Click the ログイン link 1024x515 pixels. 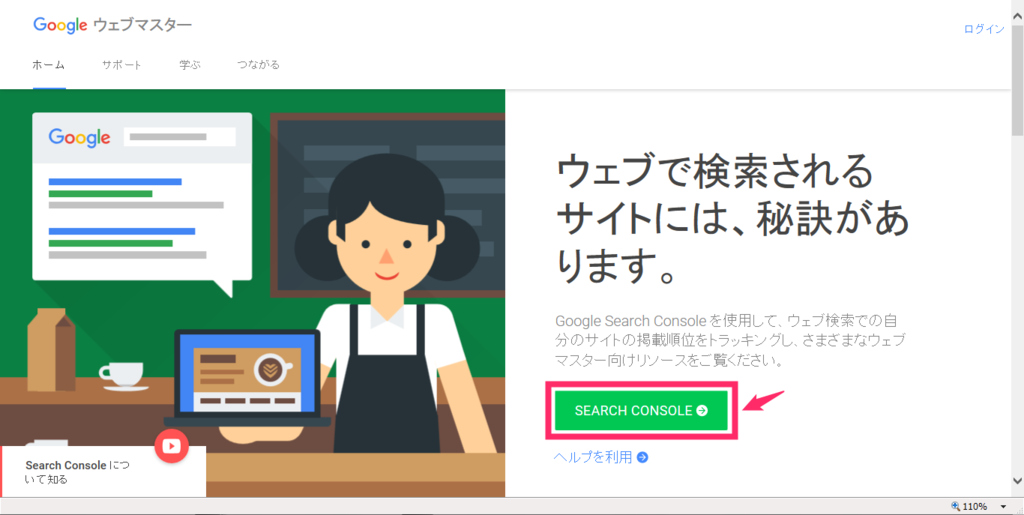pos(984,29)
